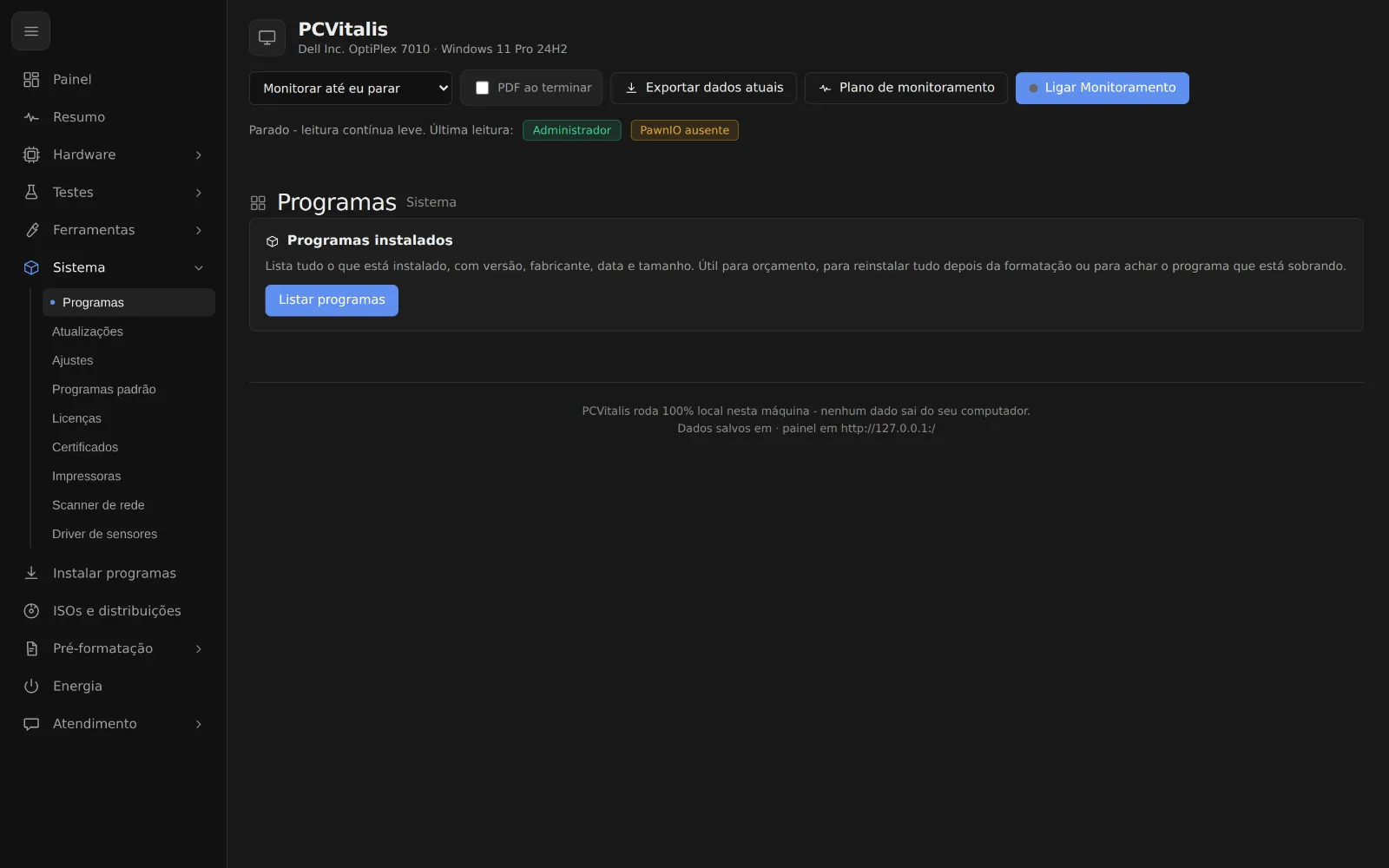Toggle the hamburger sidebar menu button
Screen dimensions: 1389x868
pyautogui.click(x=30, y=31)
